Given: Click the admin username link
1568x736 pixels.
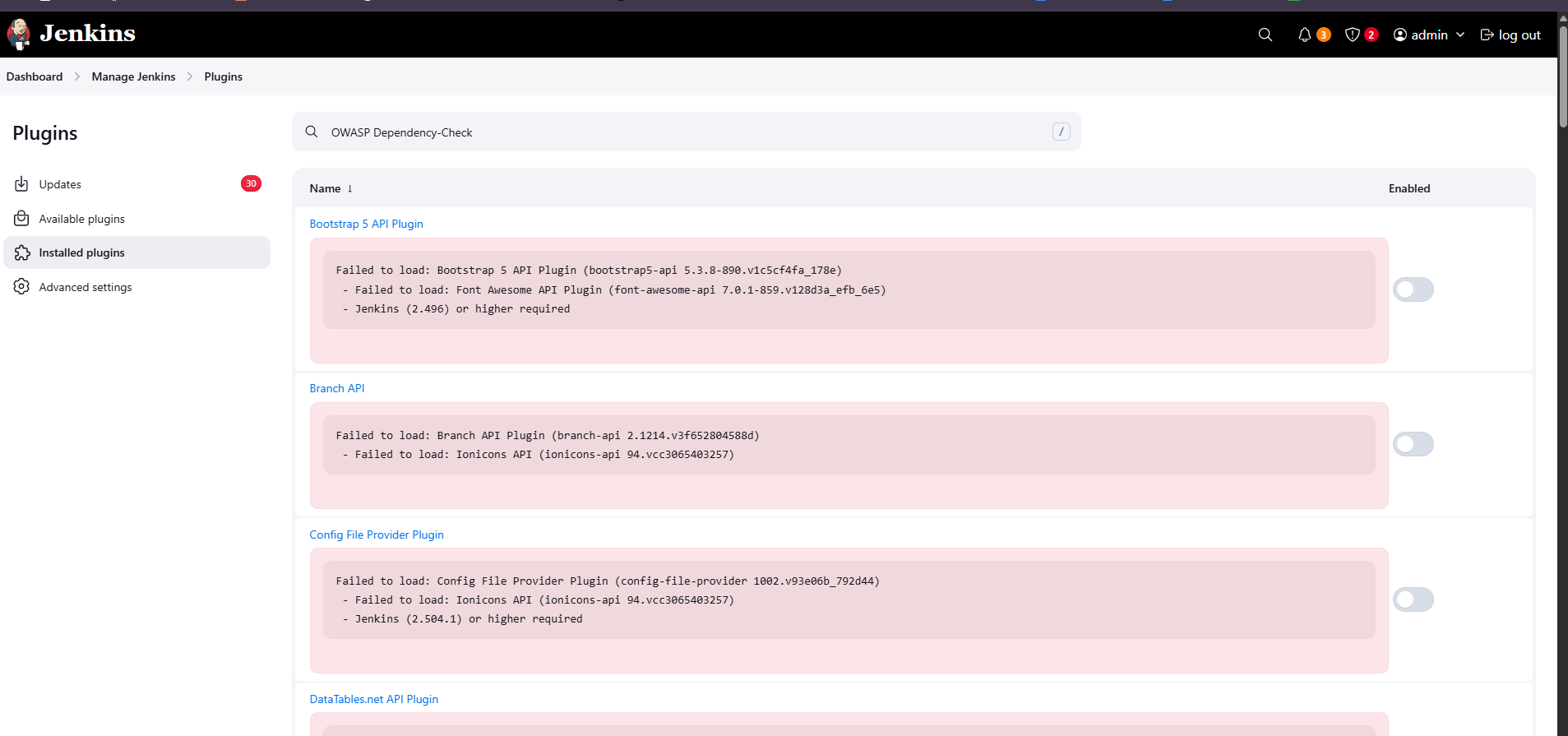Looking at the screenshot, I should click(1430, 35).
